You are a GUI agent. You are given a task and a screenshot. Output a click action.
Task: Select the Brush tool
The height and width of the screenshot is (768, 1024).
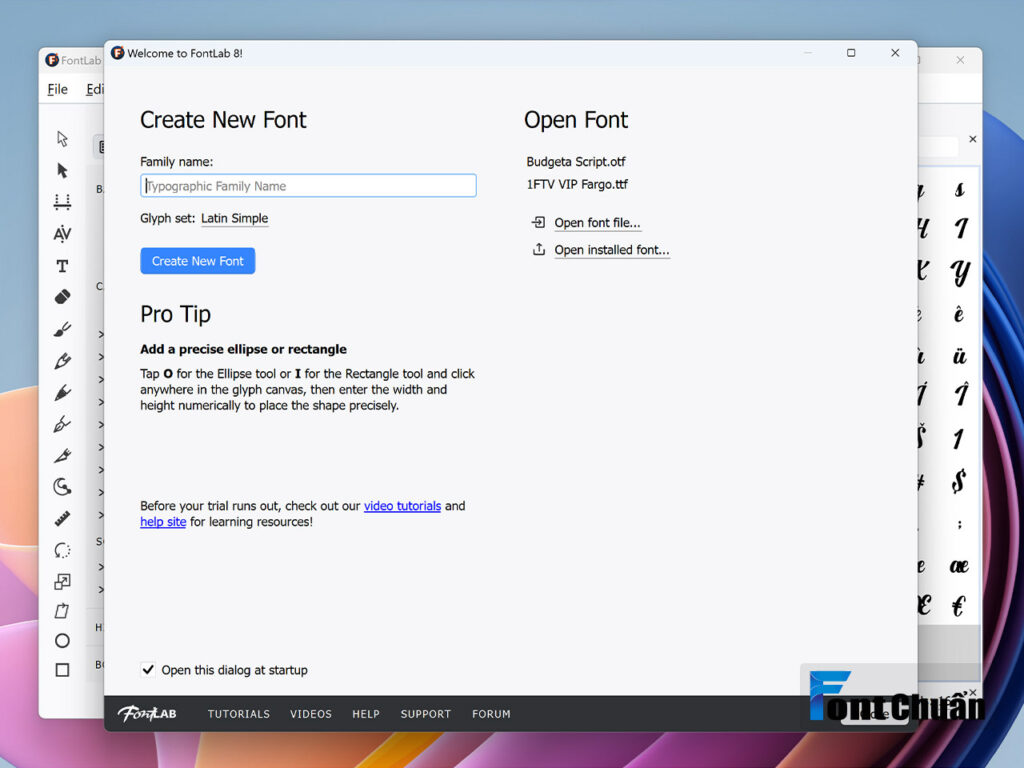pos(62,329)
